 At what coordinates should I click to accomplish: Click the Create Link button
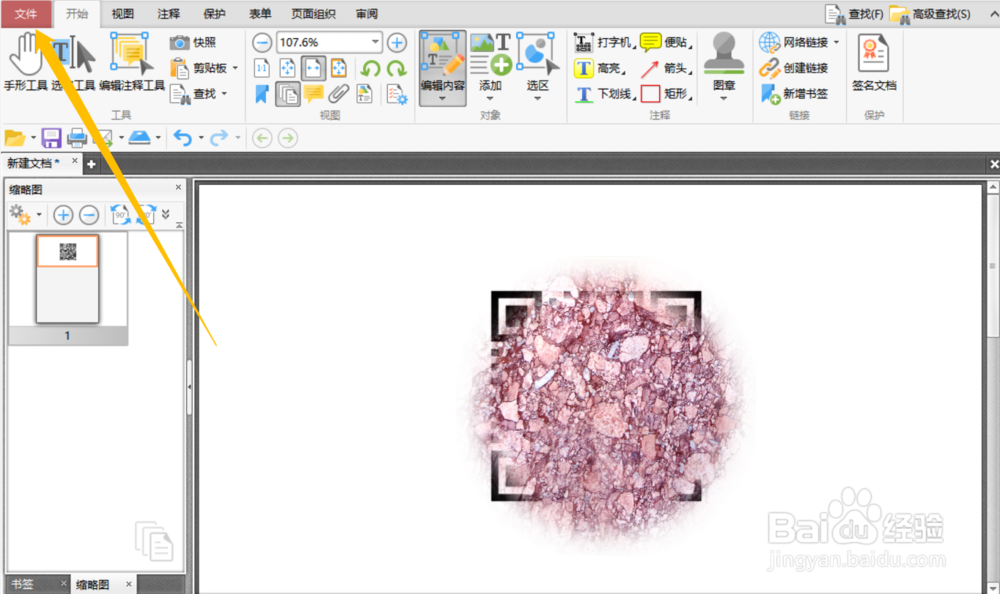point(794,68)
